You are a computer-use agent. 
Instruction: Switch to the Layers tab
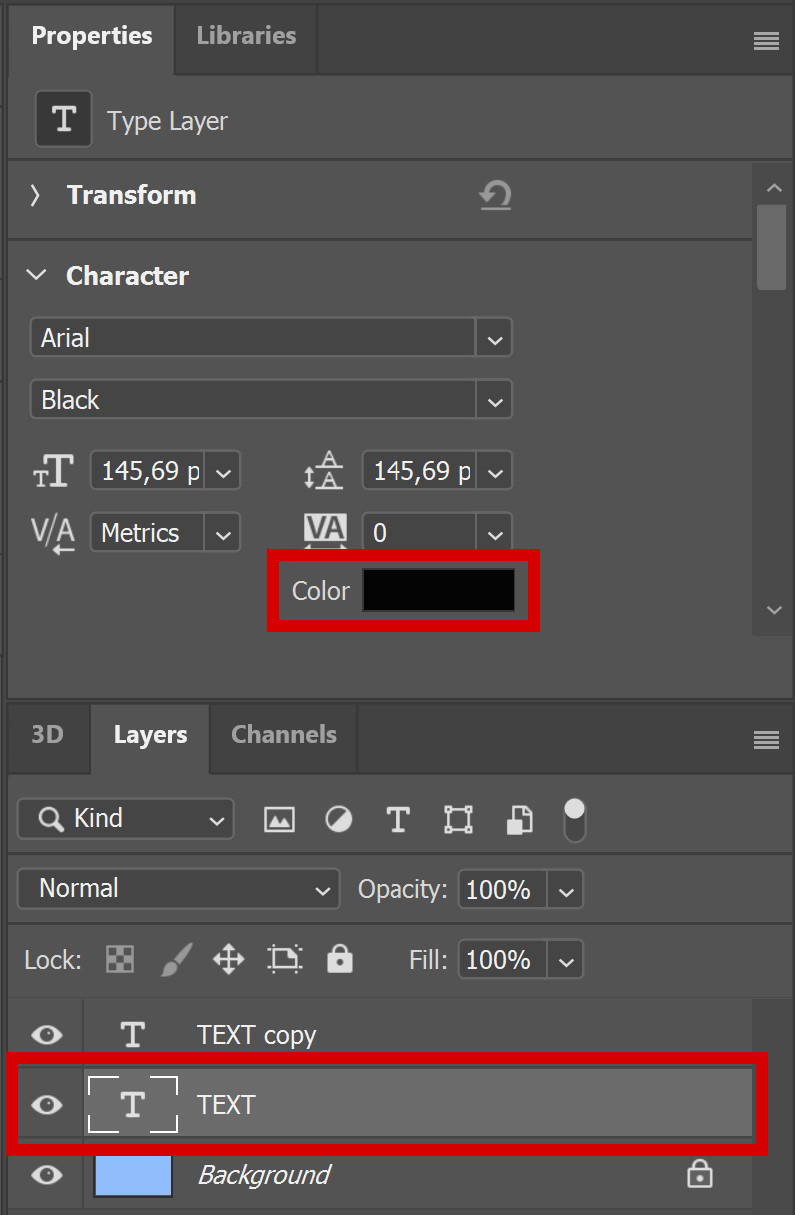150,735
